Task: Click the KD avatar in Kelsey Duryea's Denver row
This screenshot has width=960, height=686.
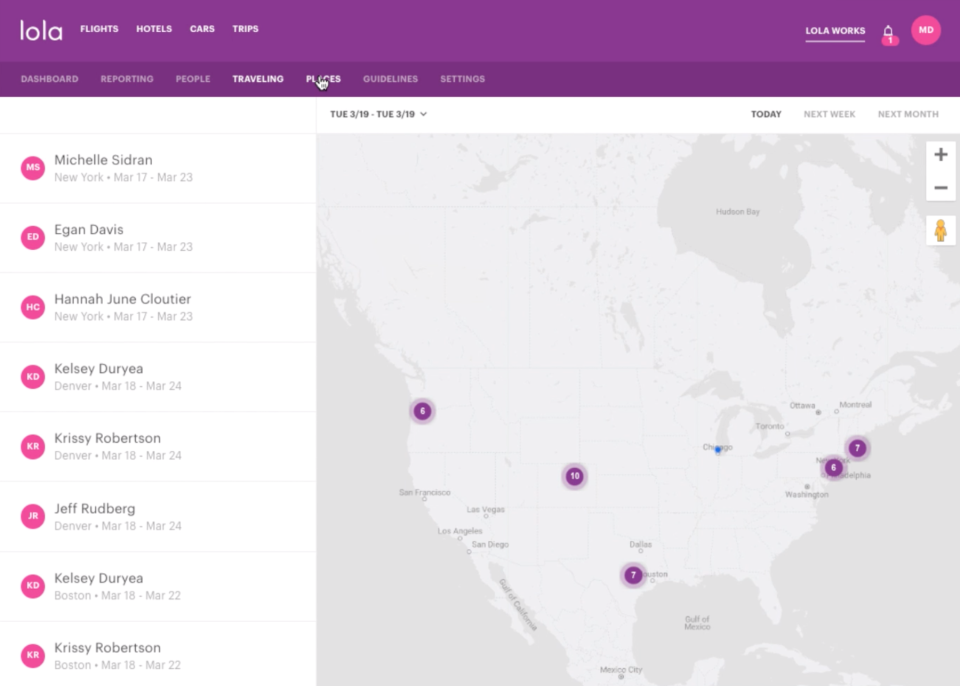Action: tap(33, 377)
